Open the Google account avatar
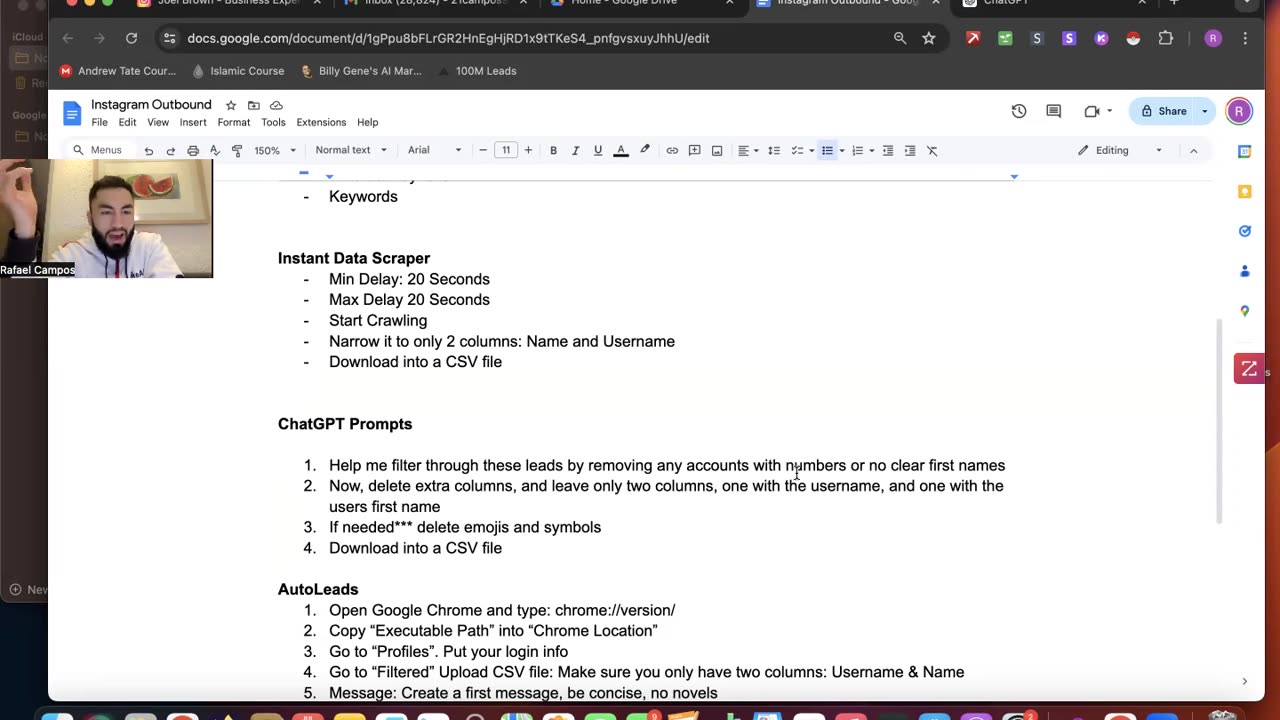Image resolution: width=1280 pixels, height=720 pixels. tap(1239, 111)
